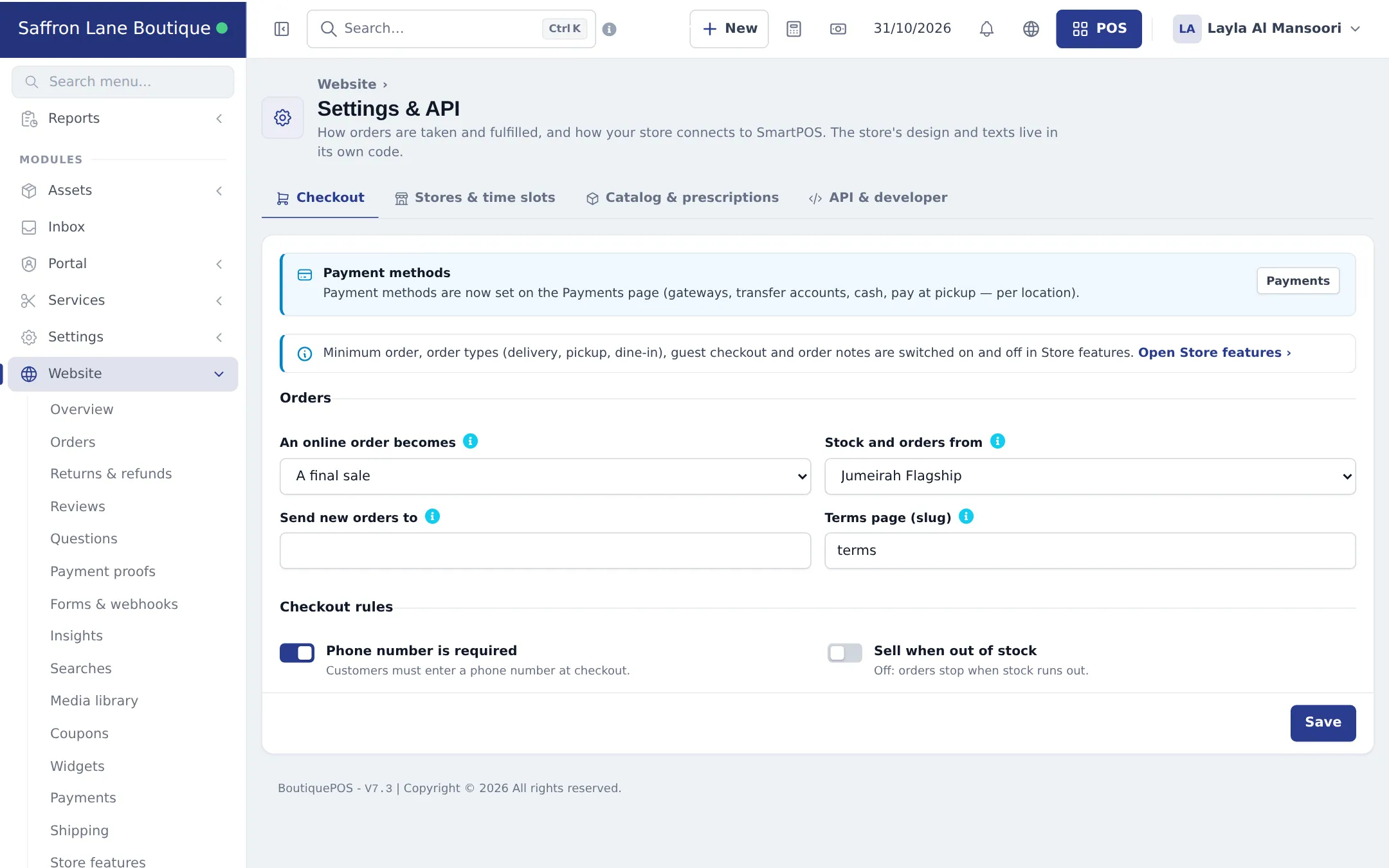Expand the Settings sidebar chevron
The image size is (1389, 868).
click(219, 338)
